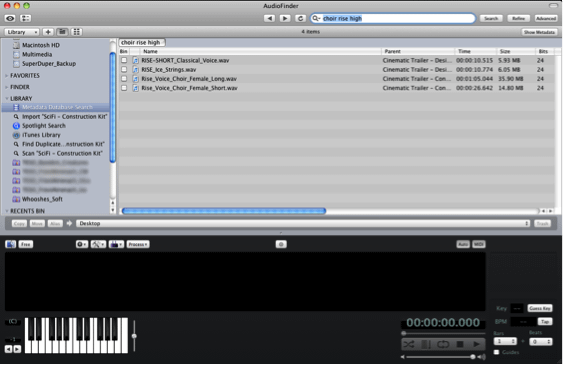Go back with the left arrow button

[x=269, y=18]
